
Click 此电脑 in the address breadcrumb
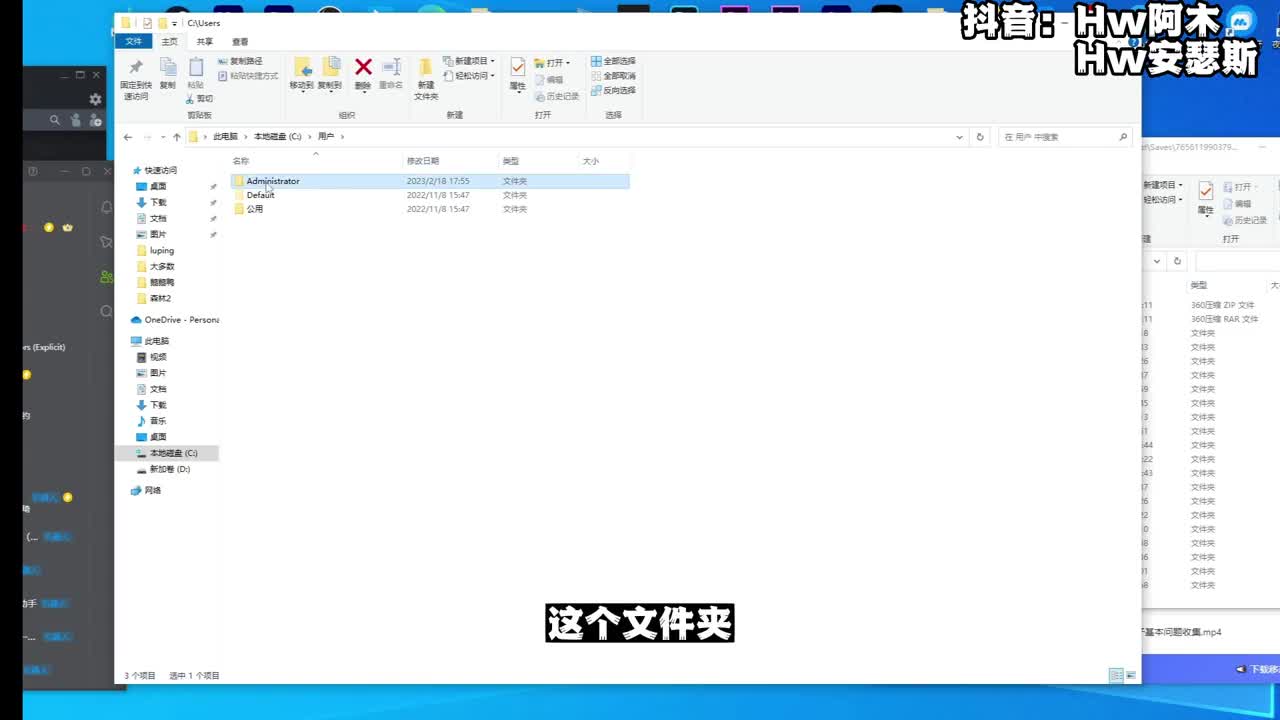click(225, 136)
